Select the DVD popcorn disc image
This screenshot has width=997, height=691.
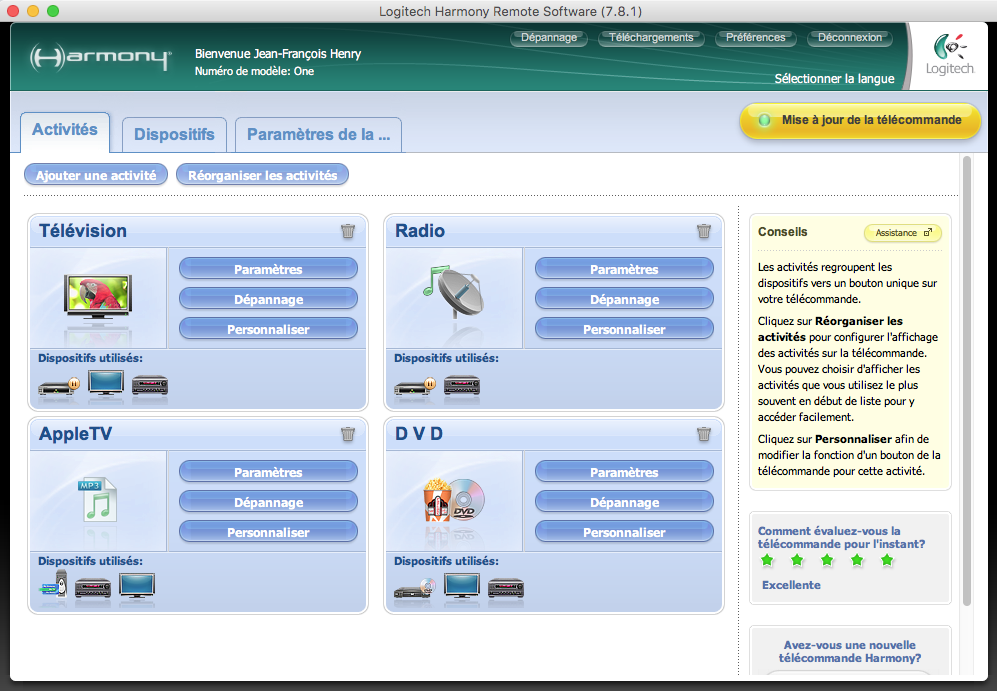(454, 500)
